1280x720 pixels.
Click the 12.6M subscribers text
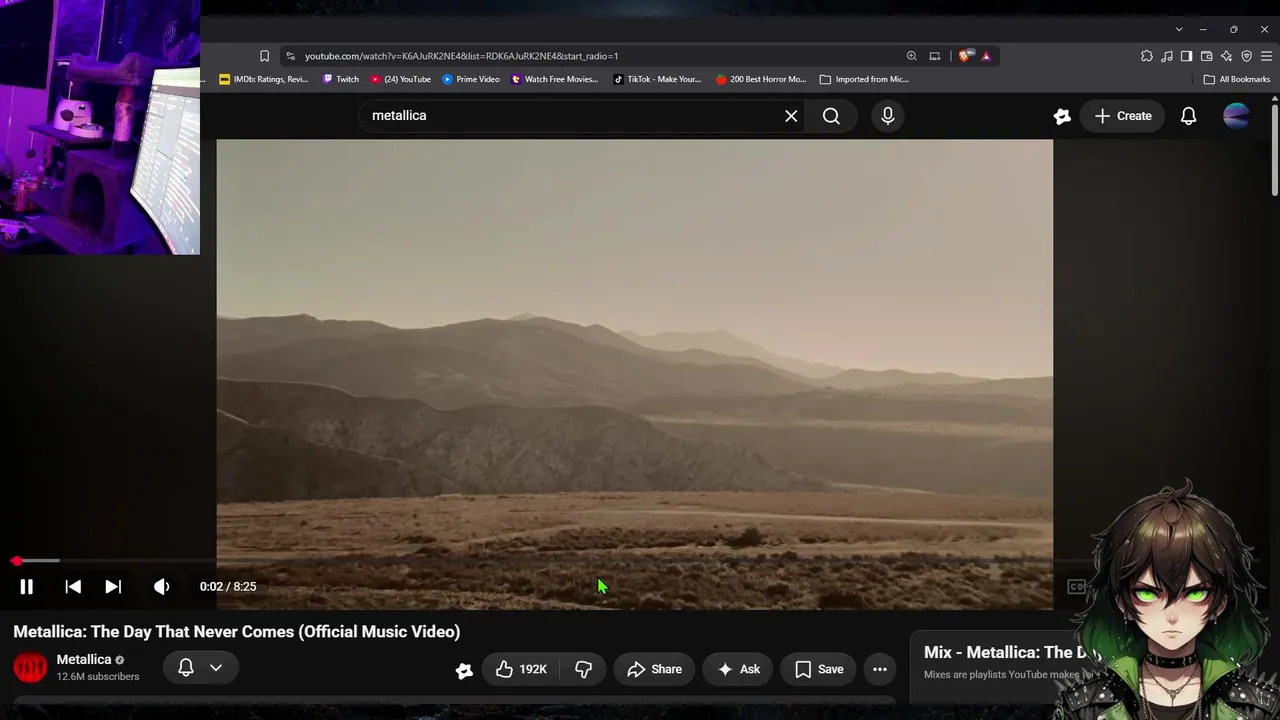point(98,677)
